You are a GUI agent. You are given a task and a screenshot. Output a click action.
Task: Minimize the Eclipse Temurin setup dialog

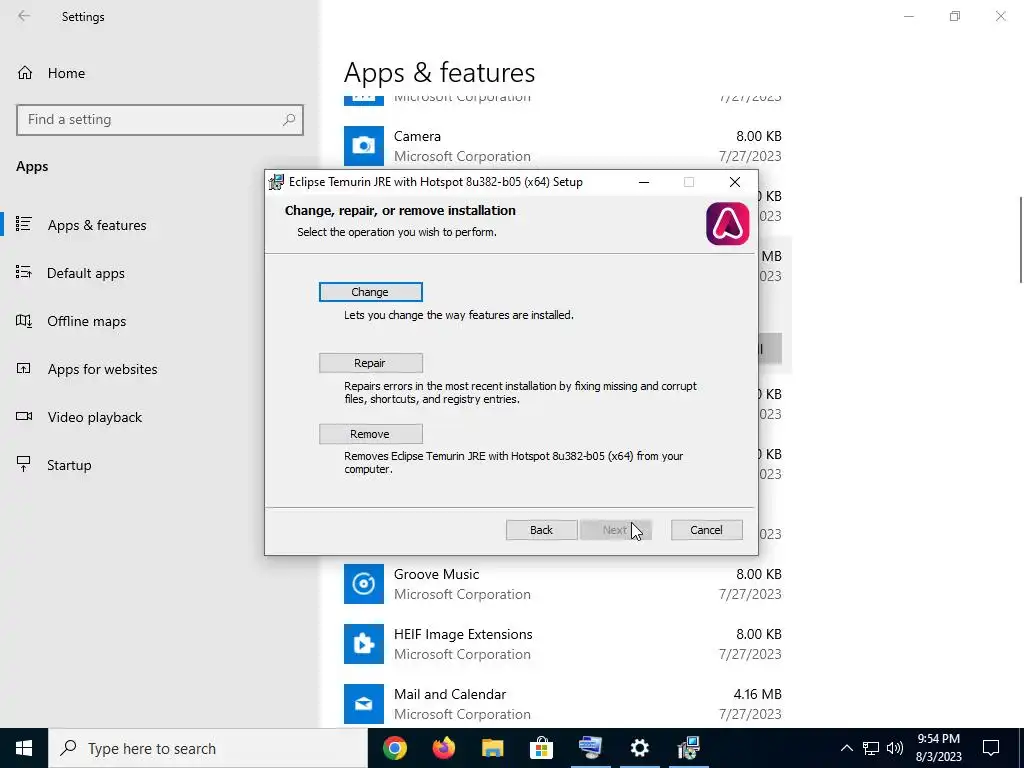click(644, 182)
